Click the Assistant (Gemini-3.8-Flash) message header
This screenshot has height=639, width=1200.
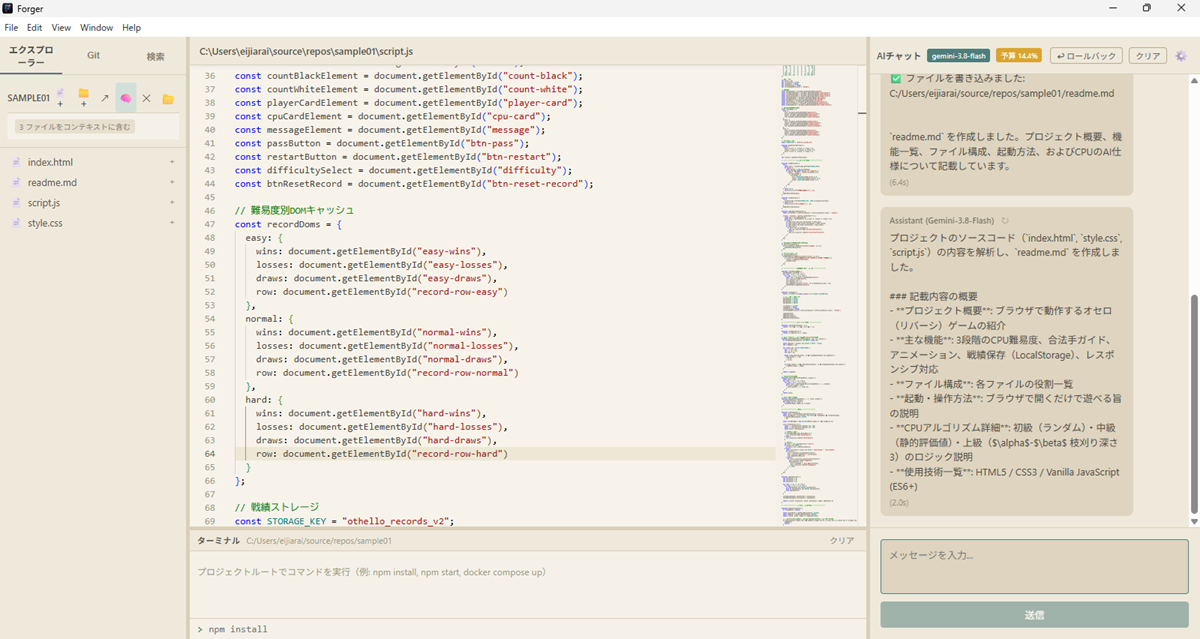tap(942, 220)
